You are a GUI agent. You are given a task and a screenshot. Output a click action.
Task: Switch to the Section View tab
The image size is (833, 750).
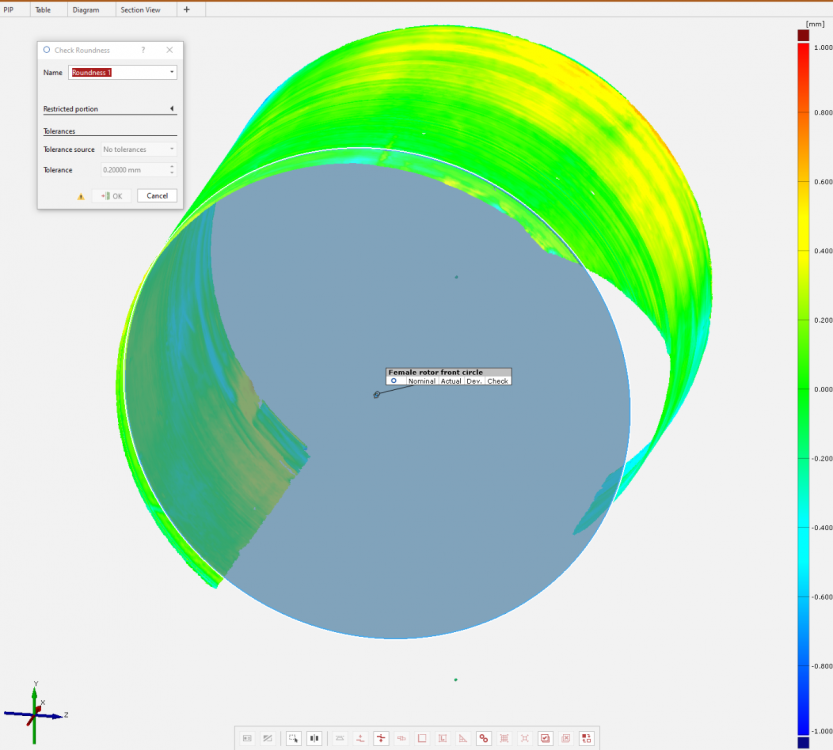coord(141,9)
